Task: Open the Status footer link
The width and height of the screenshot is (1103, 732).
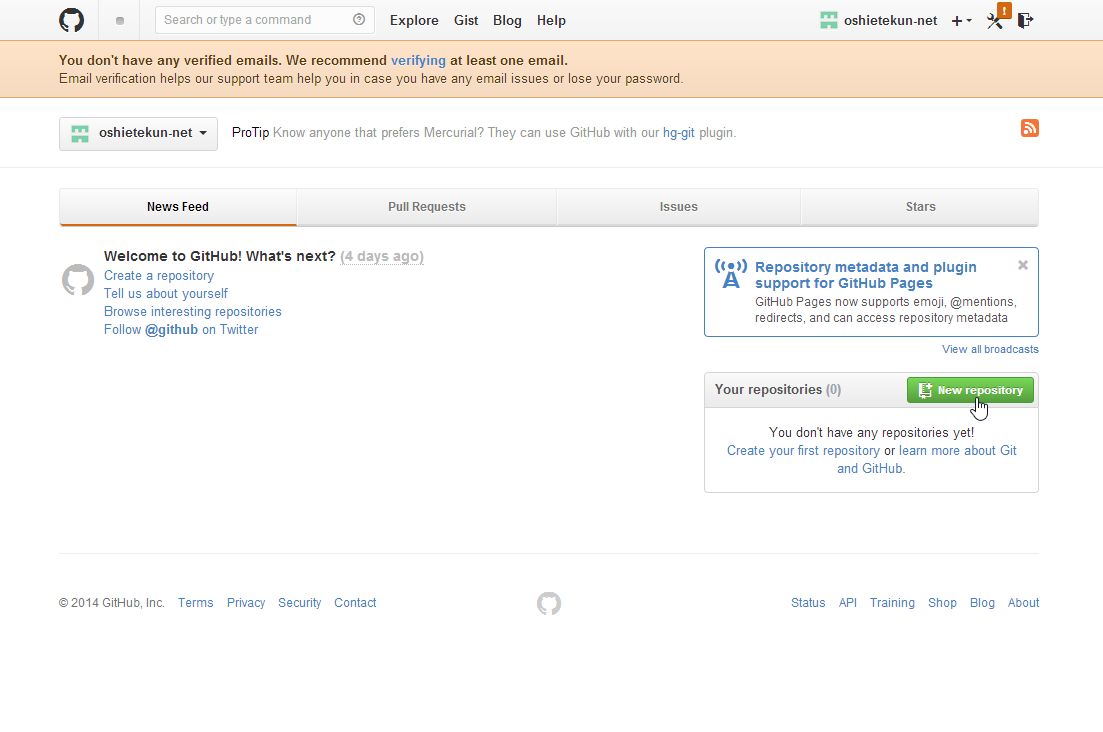Action: (x=808, y=603)
